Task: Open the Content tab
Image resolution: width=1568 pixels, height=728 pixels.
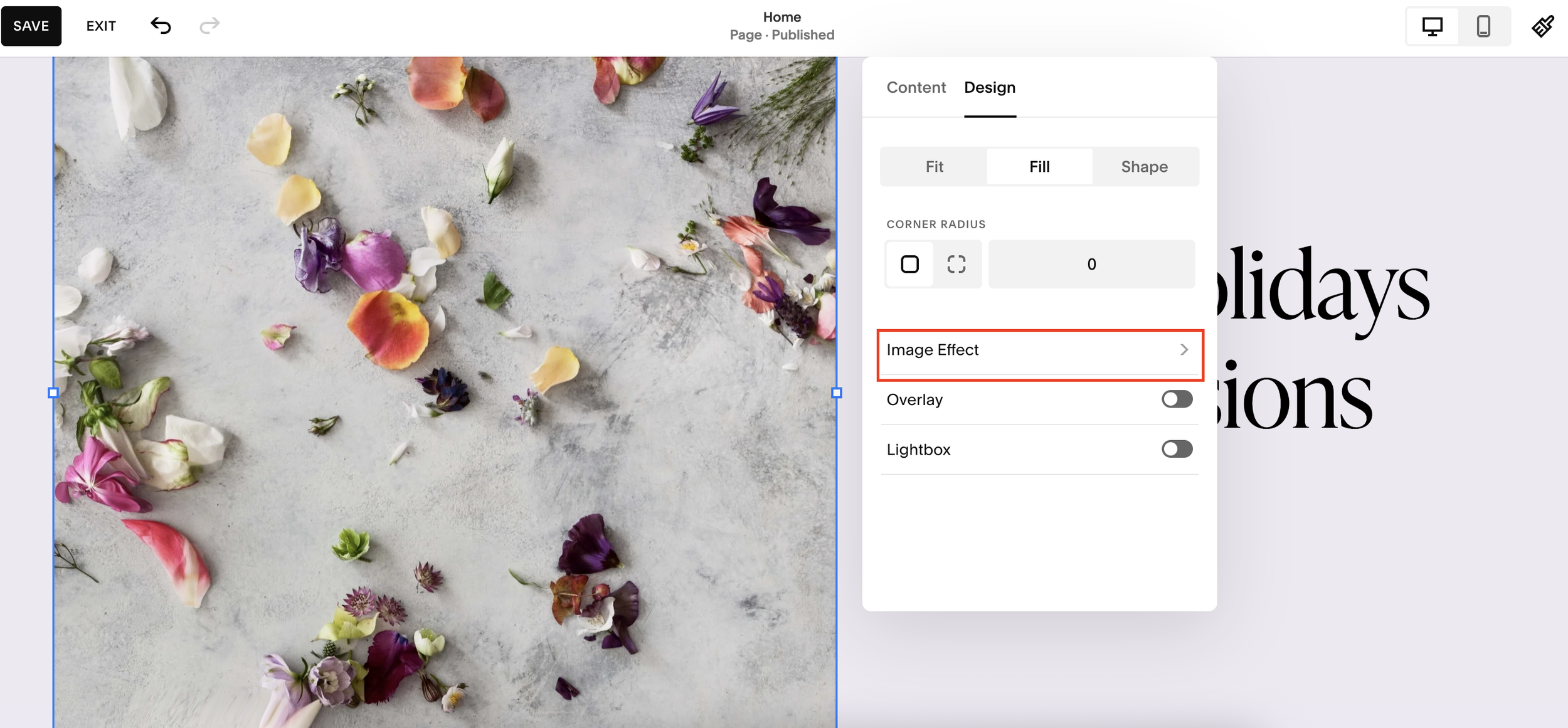Action: tap(916, 87)
